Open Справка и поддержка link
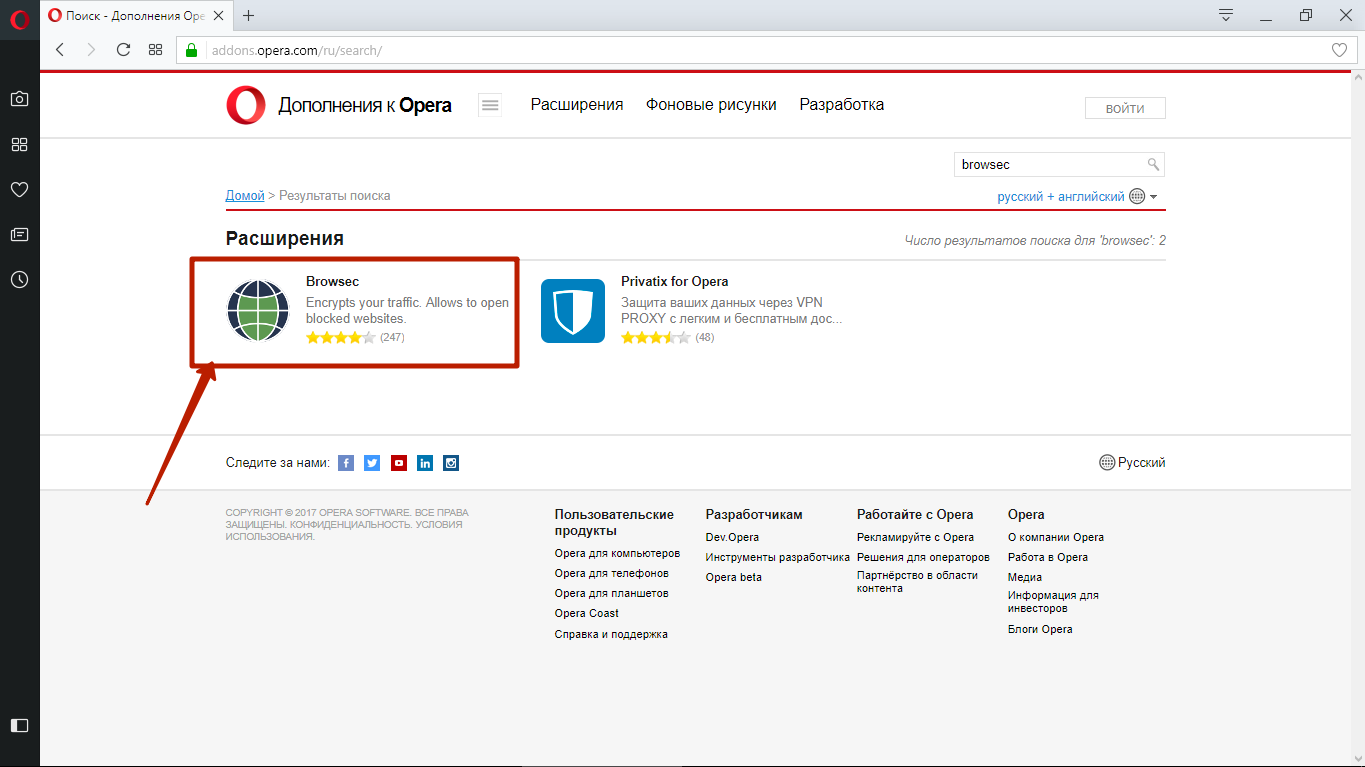Screen dimensions: 1365x767 click(x=611, y=634)
